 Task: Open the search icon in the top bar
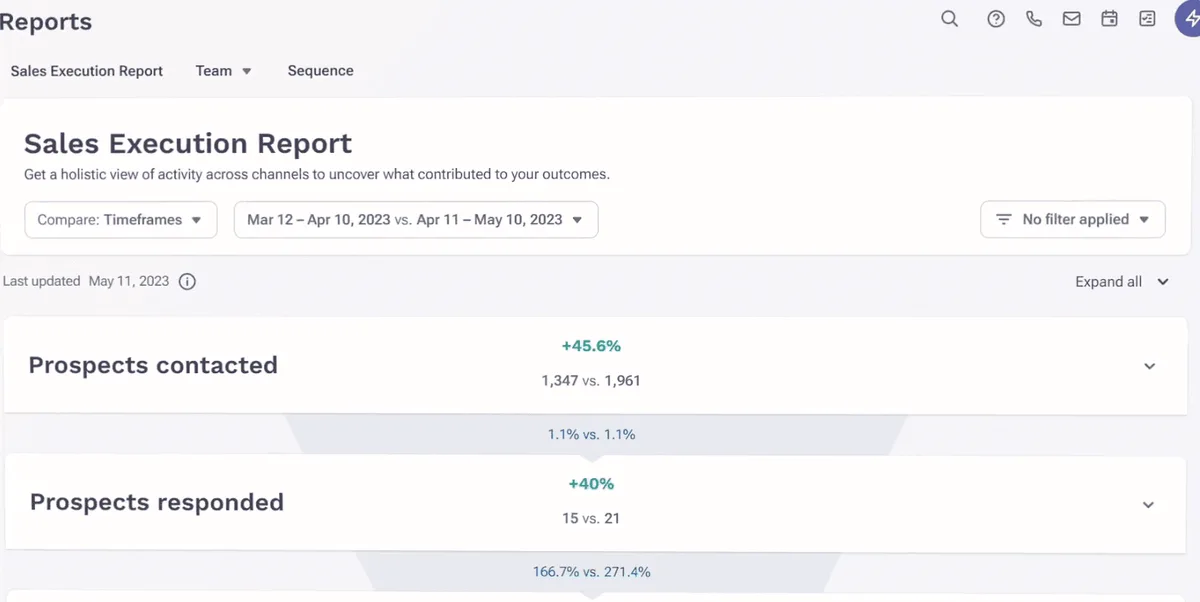949,18
